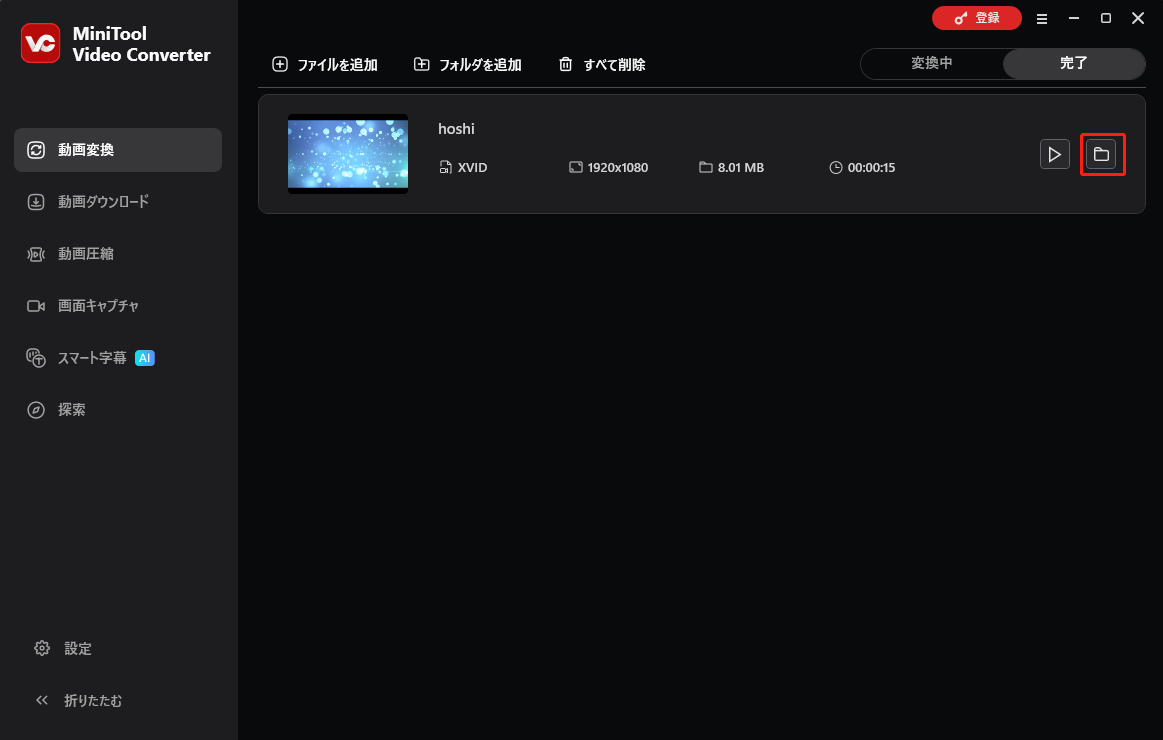The height and width of the screenshot is (740, 1163).
Task: Open the 画面キャプチャ screen recorder
Action: [97, 305]
